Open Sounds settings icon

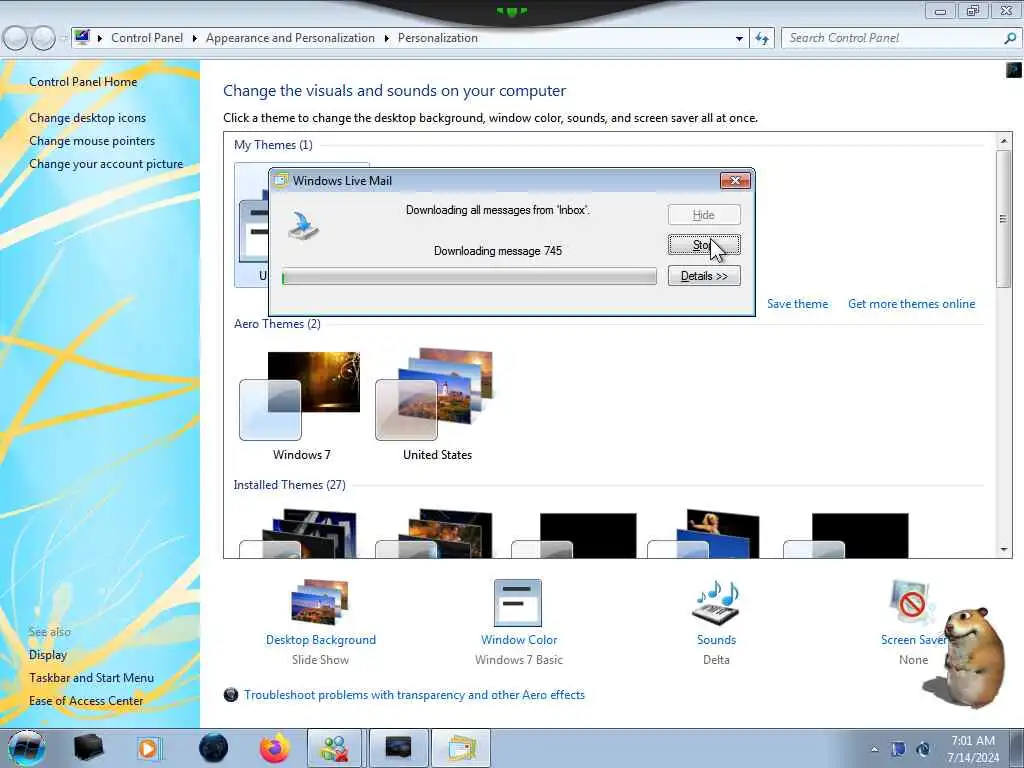pyautogui.click(x=716, y=602)
